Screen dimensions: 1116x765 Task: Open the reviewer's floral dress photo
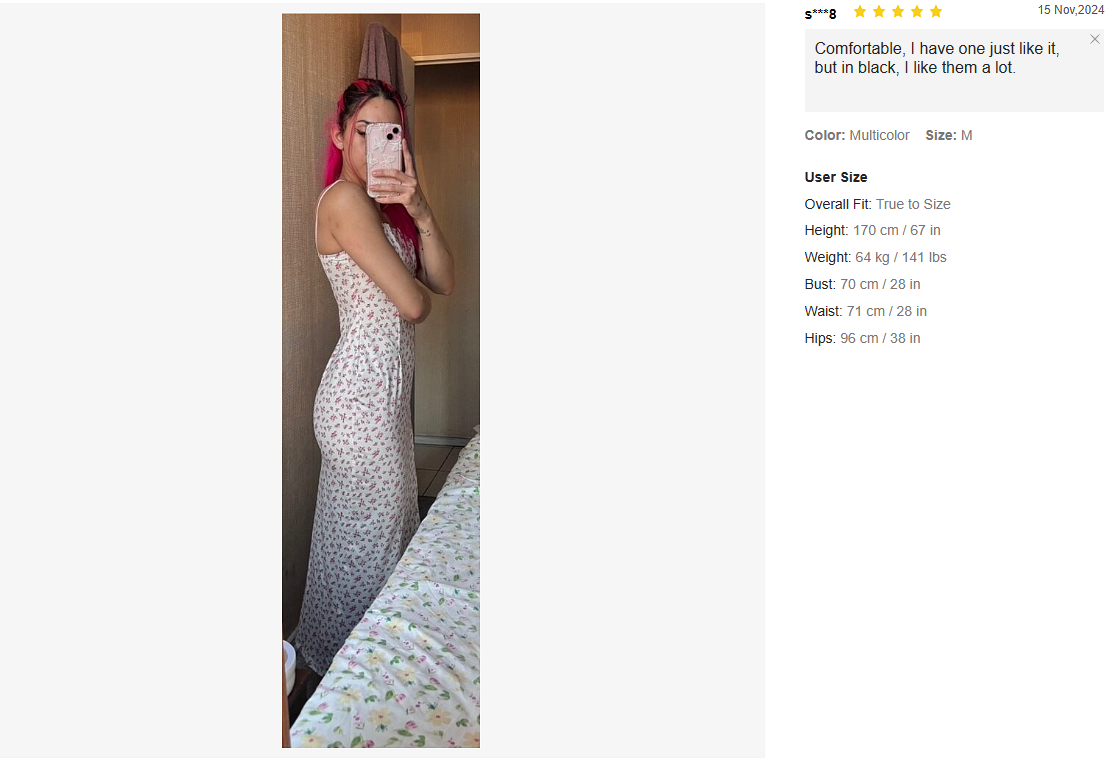[381, 380]
